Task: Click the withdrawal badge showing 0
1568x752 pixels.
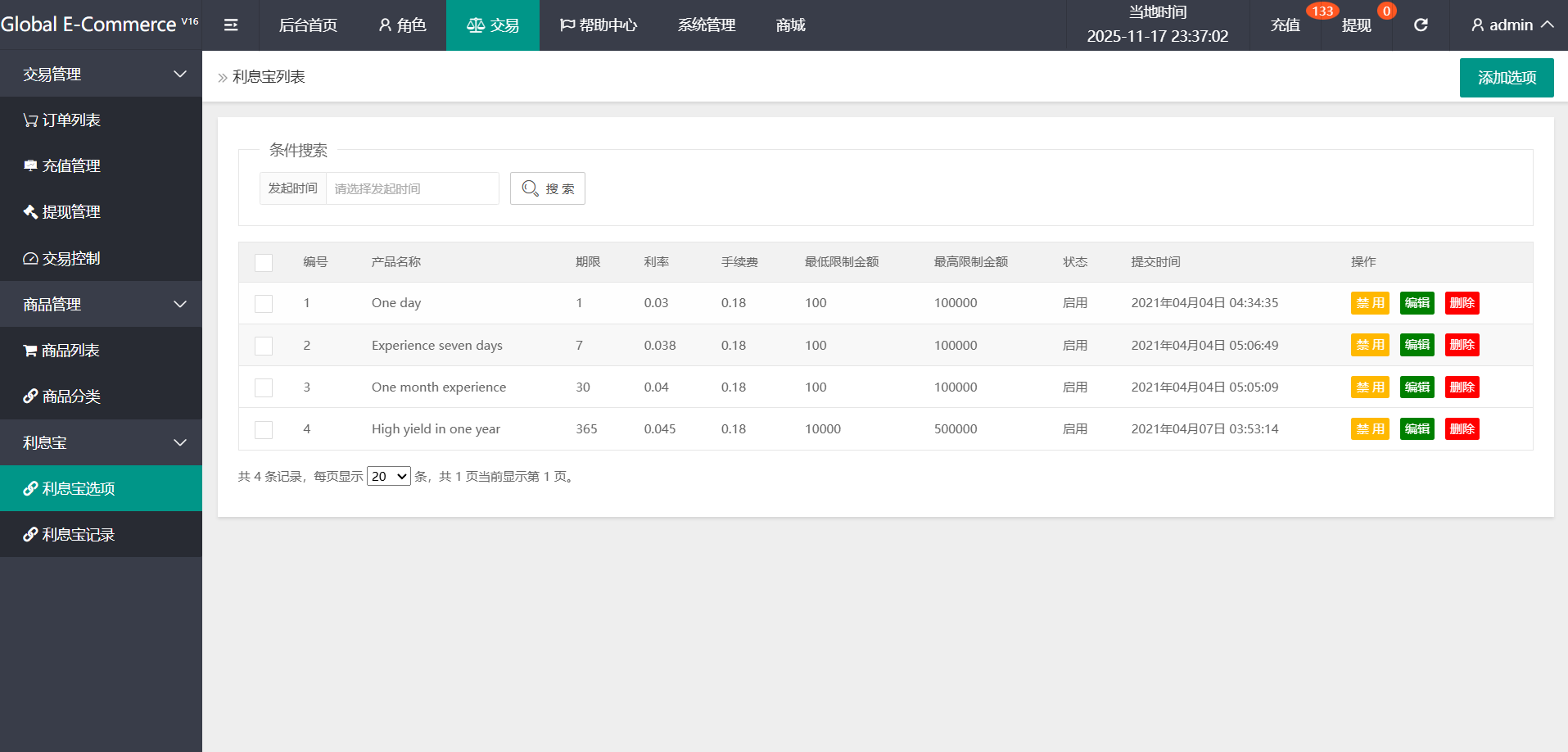Action: [x=1386, y=11]
